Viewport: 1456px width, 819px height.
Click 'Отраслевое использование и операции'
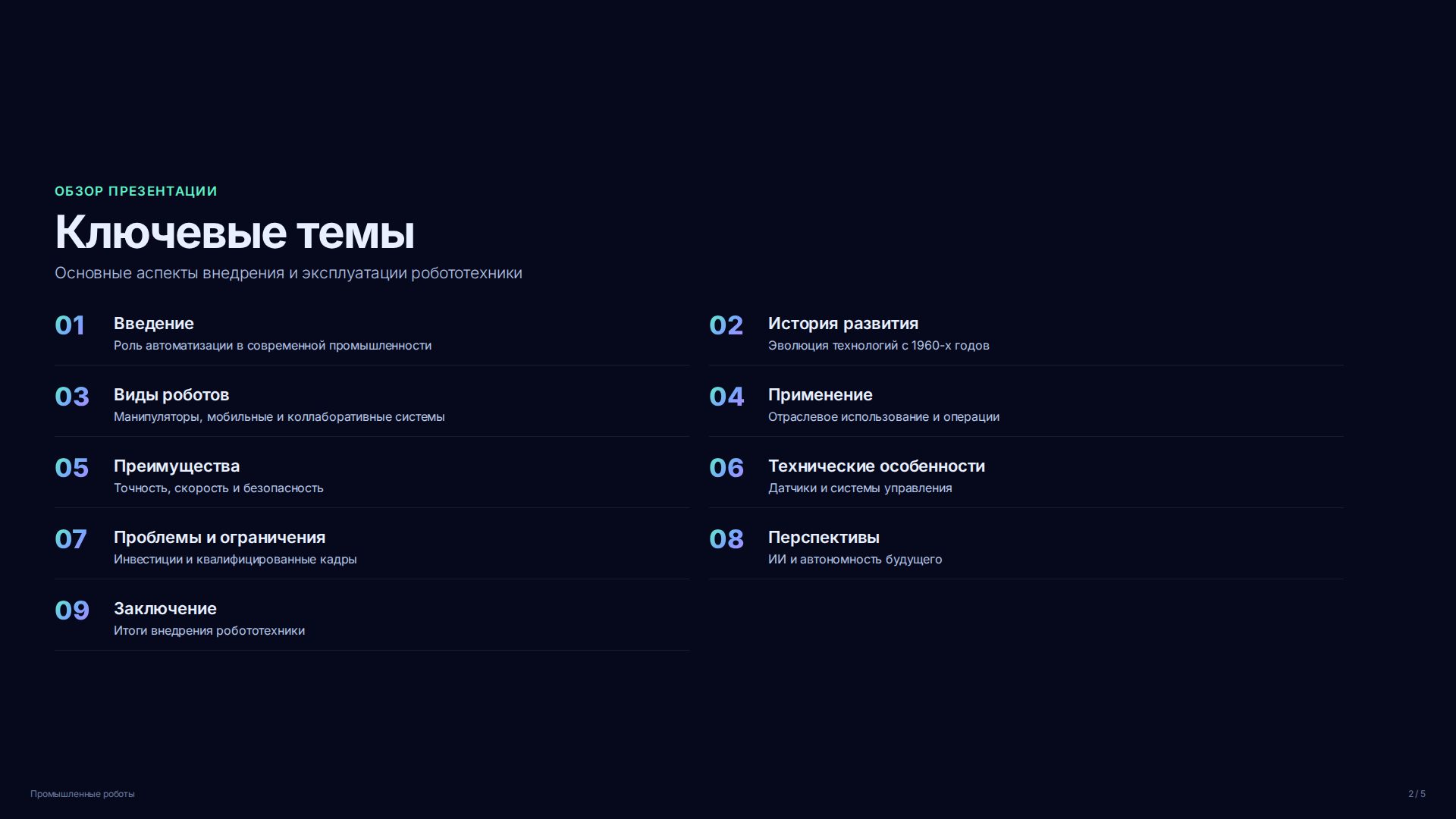[x=883, y=417]
